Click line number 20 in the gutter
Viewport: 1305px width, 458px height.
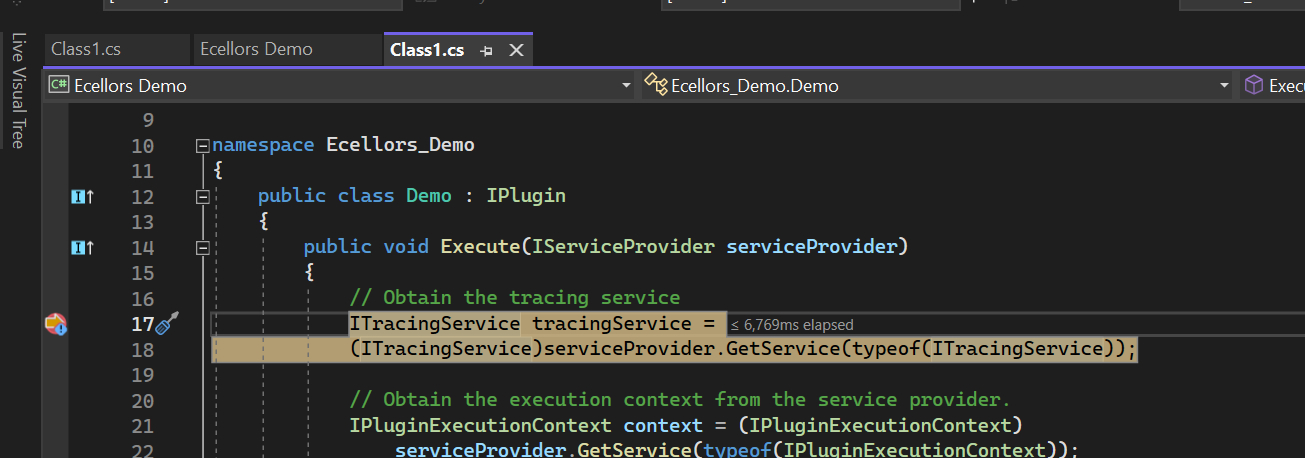pyautogui.click(x=142, y=400)
